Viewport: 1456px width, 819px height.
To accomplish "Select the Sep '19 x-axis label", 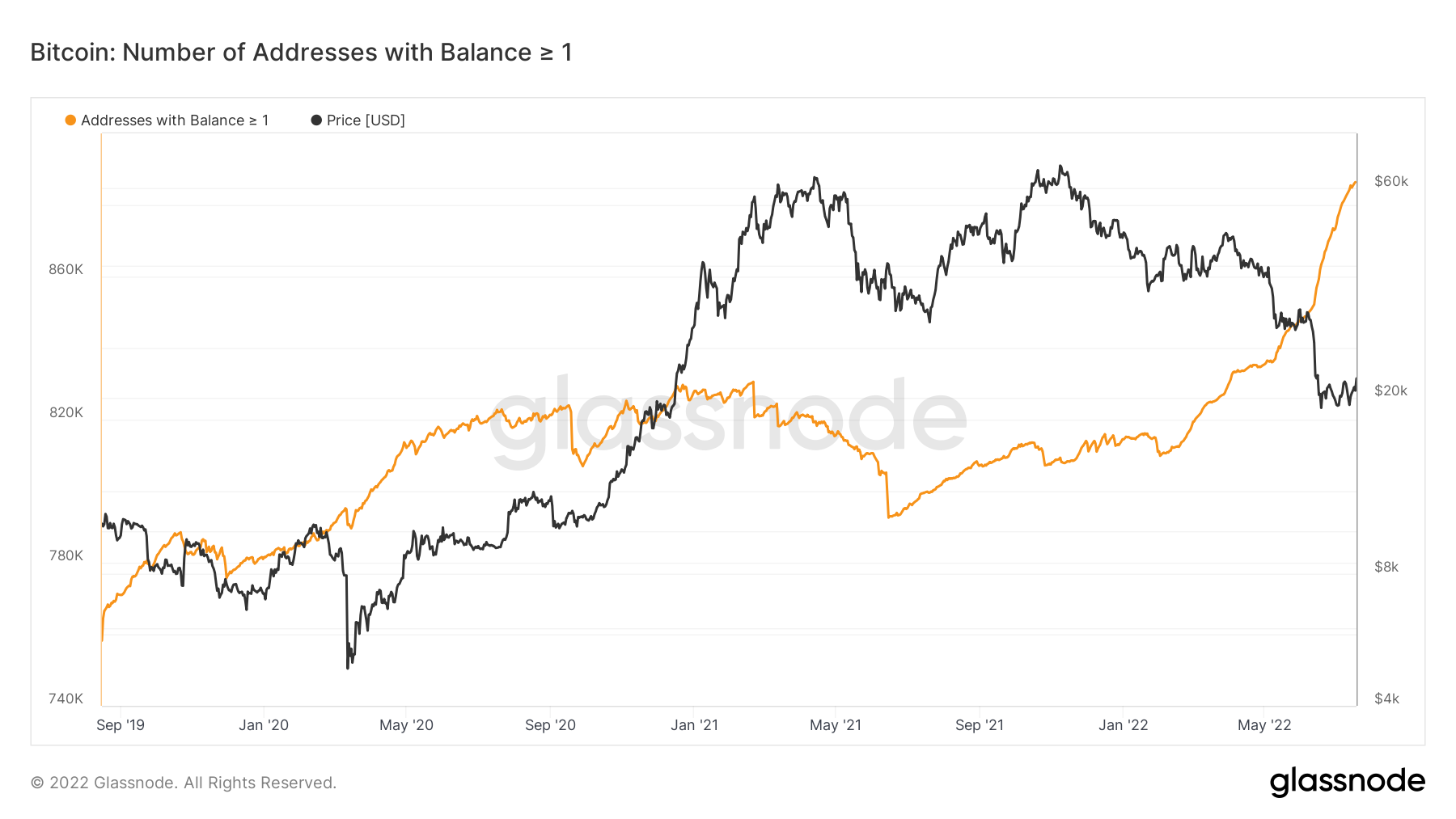I will click(x=121, y=725).
